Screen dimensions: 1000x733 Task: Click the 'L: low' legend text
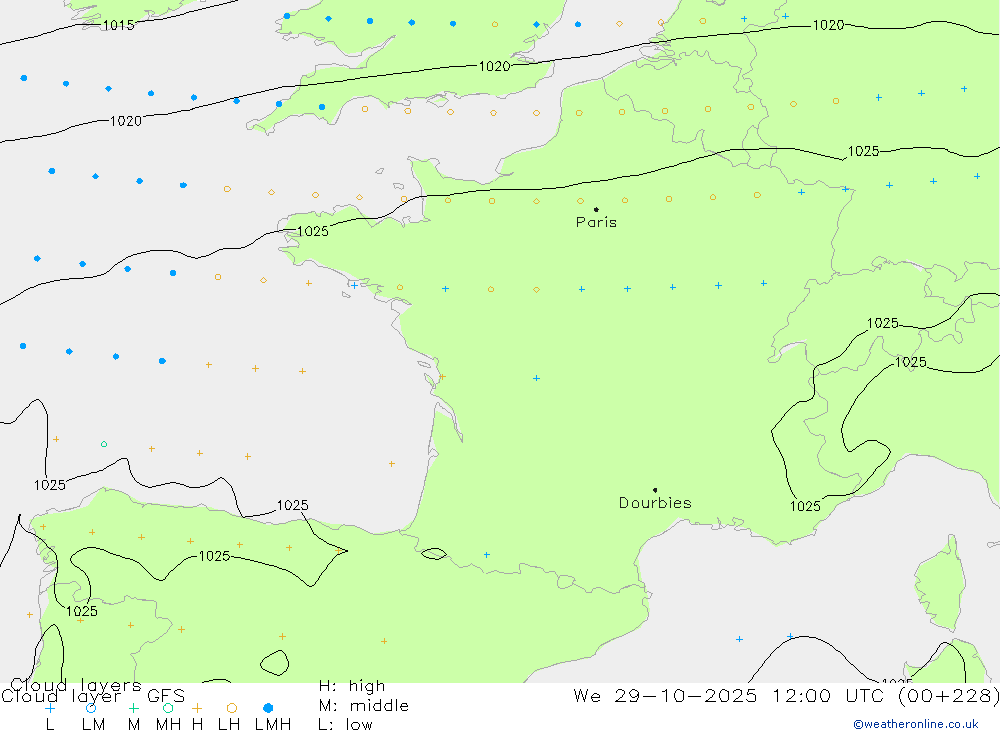coord(346,725)
